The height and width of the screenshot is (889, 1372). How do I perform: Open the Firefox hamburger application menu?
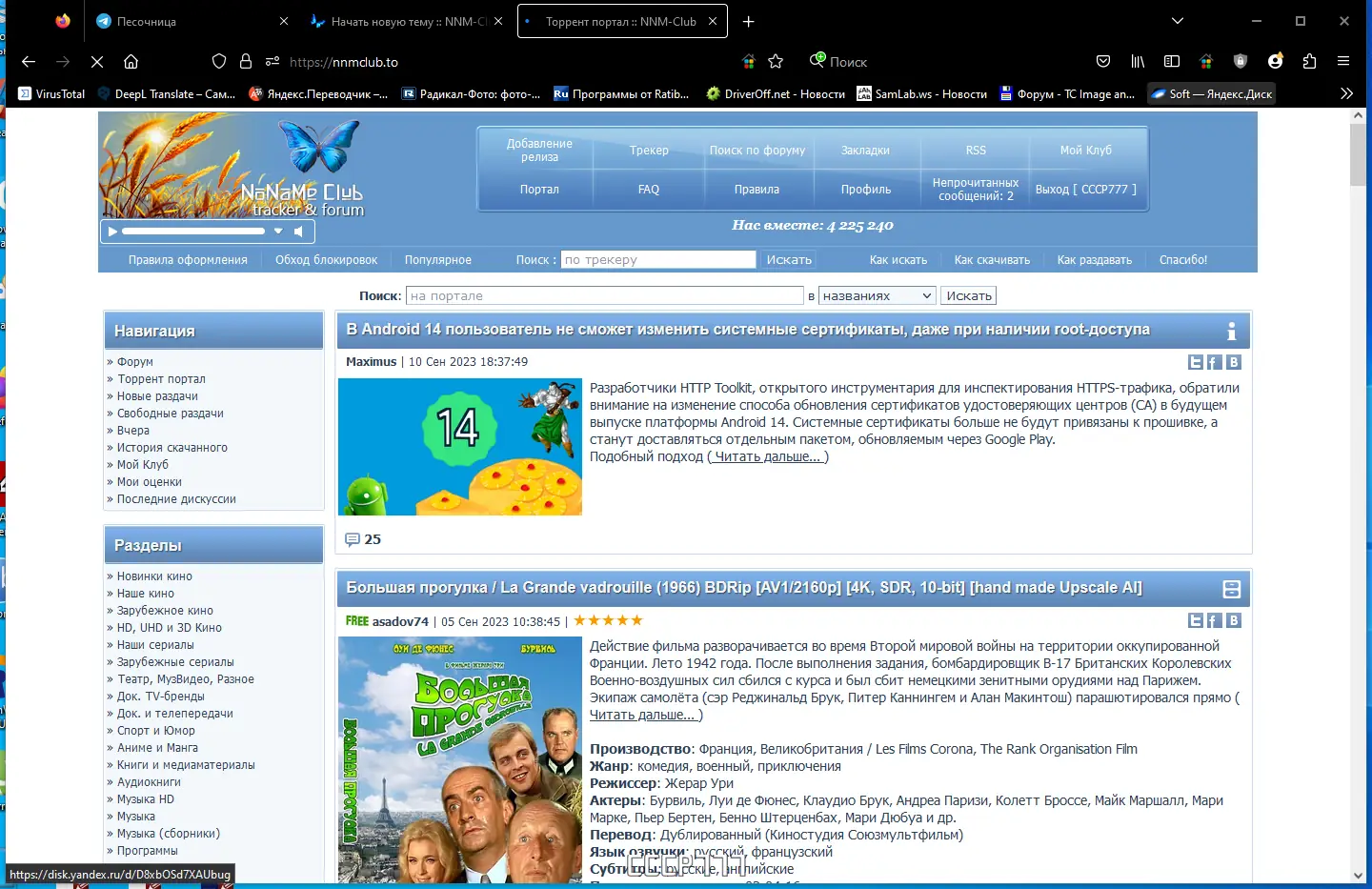coord(1343,62)
